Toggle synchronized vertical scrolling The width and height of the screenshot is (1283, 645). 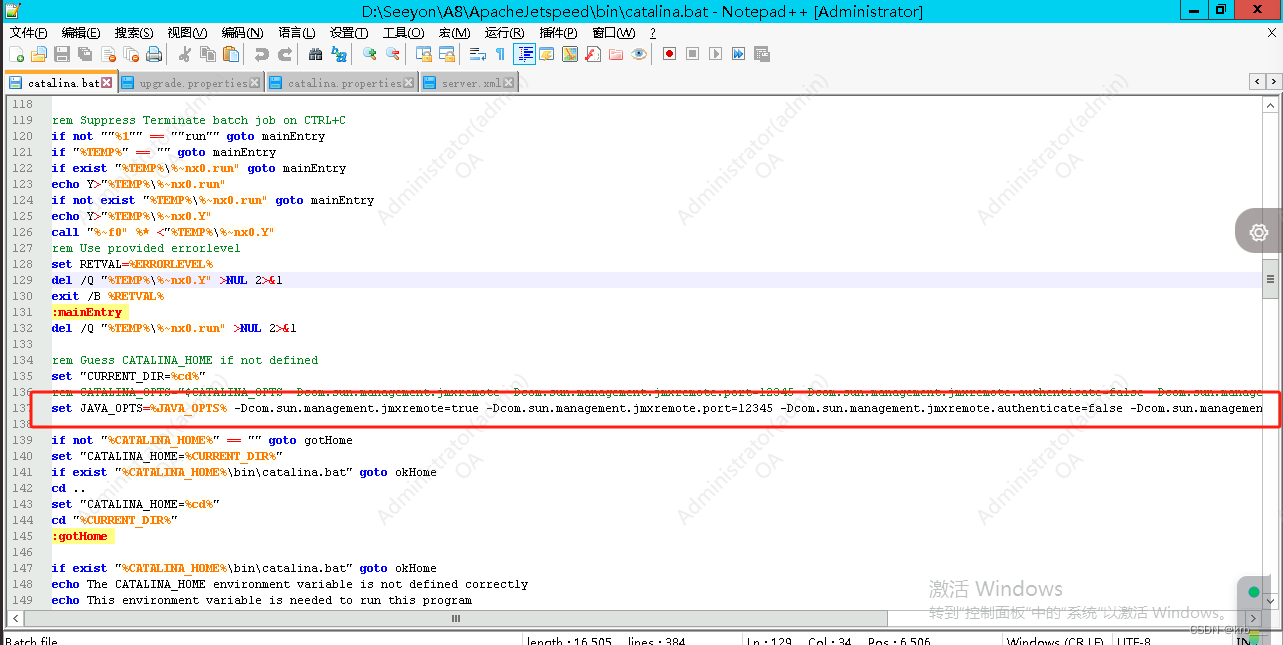[423, 54]
